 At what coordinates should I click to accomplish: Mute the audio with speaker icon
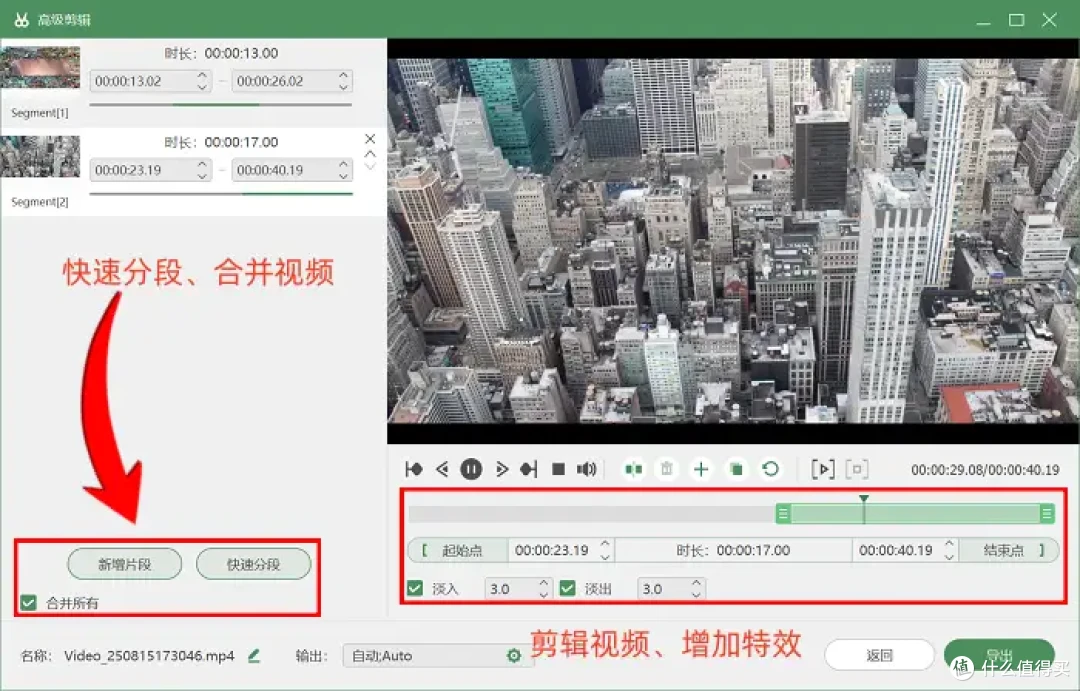[x=586, y=469]
